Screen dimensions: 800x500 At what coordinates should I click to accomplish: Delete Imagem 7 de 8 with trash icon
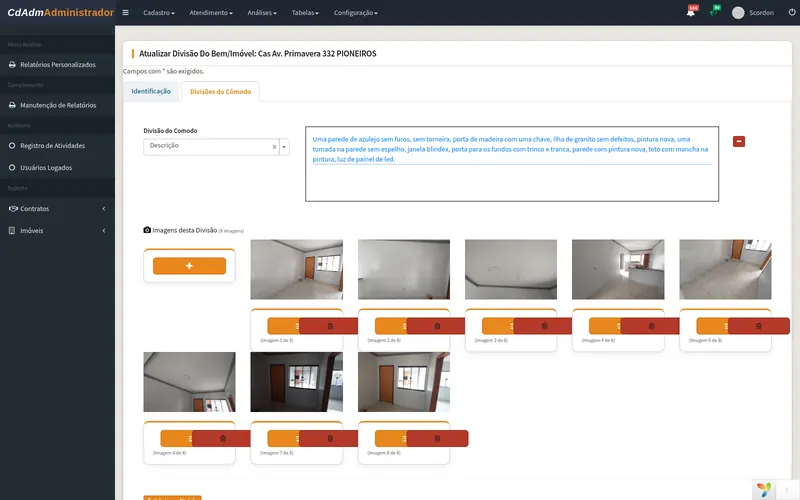pyautogui.click(x=330, y=438)
